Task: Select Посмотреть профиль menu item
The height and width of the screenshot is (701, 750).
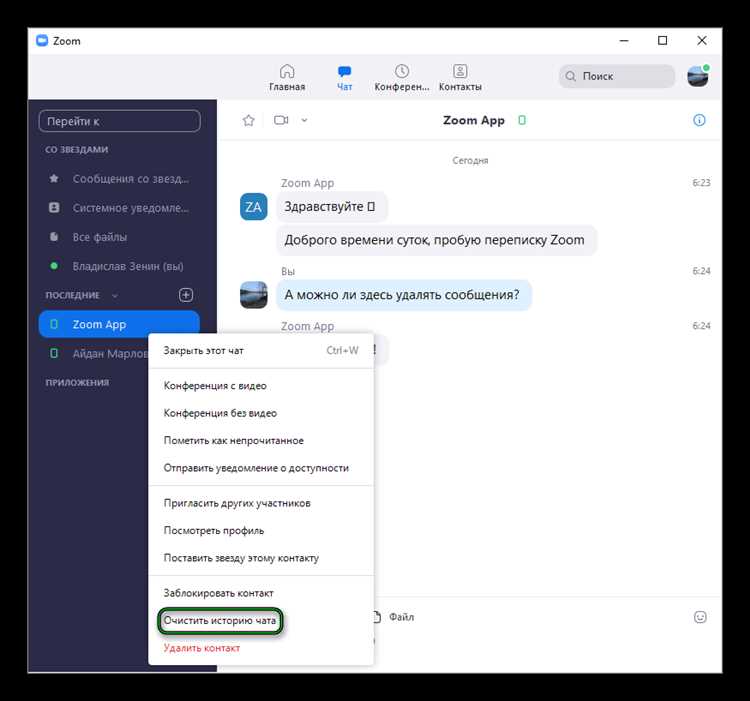Action: point(261,531)
